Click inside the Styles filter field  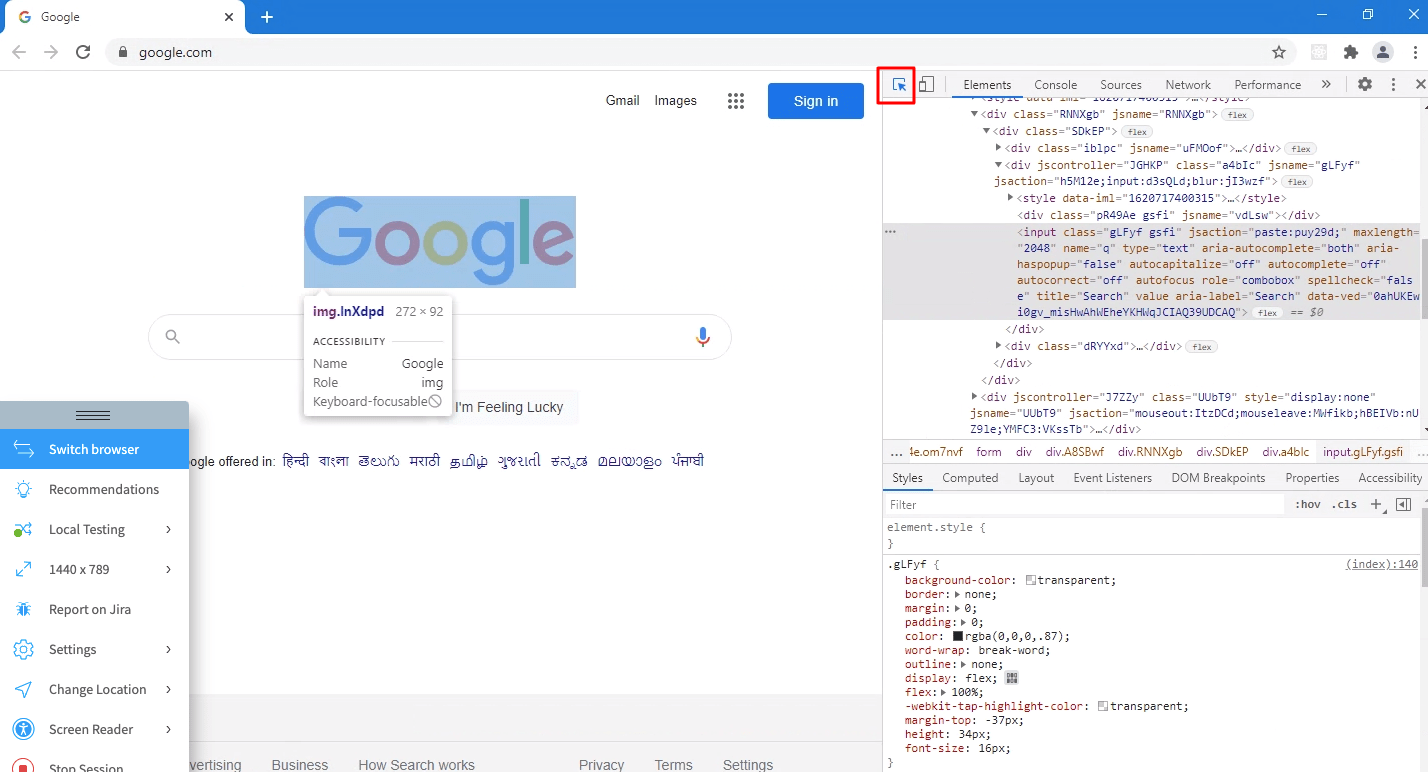pyautogui.click(x=1000, y=504)
